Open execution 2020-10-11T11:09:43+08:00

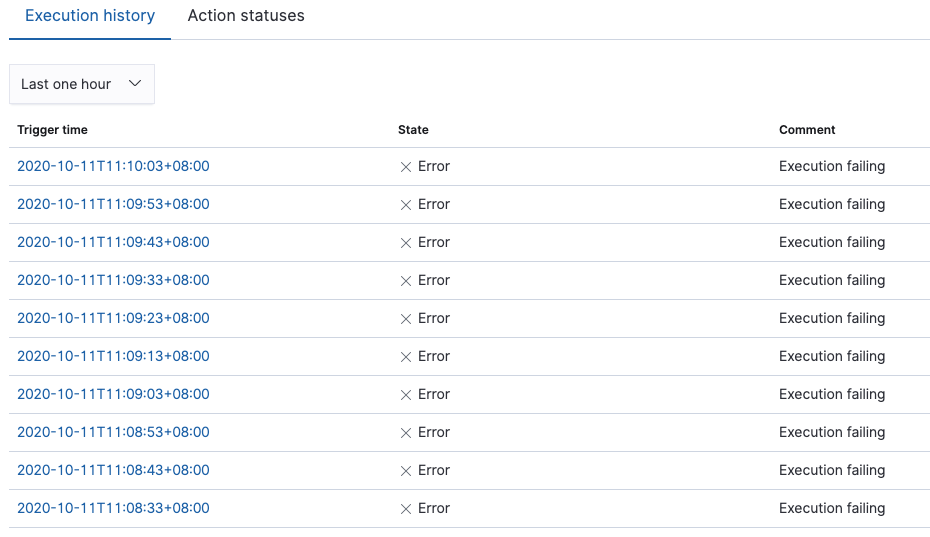pos(113,242)
